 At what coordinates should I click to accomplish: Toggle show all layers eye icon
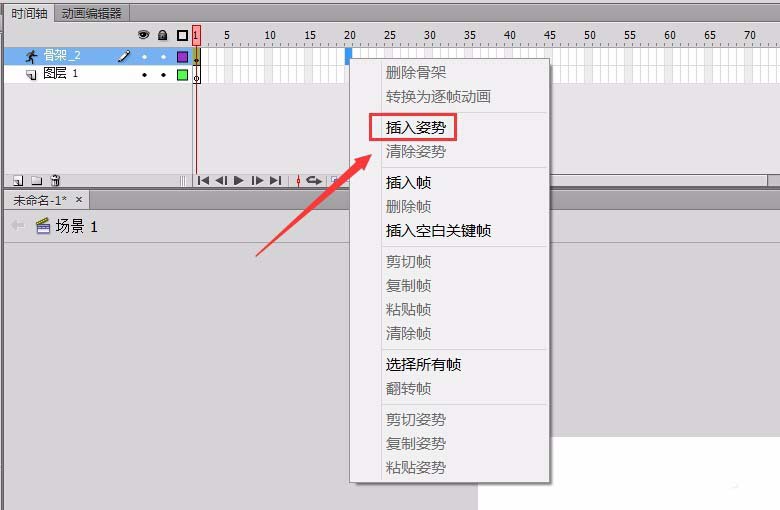pyautogui.click(x=143, y=35)
